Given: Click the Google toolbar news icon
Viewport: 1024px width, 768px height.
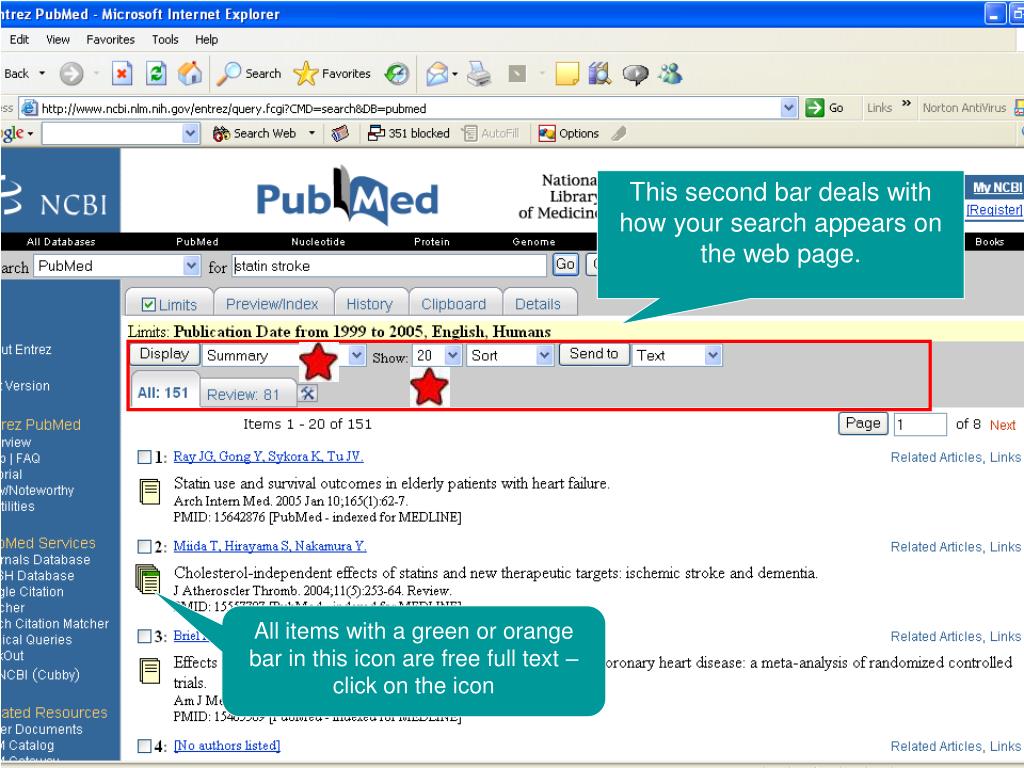Looking at the screenshot, I should coord(340,133).
